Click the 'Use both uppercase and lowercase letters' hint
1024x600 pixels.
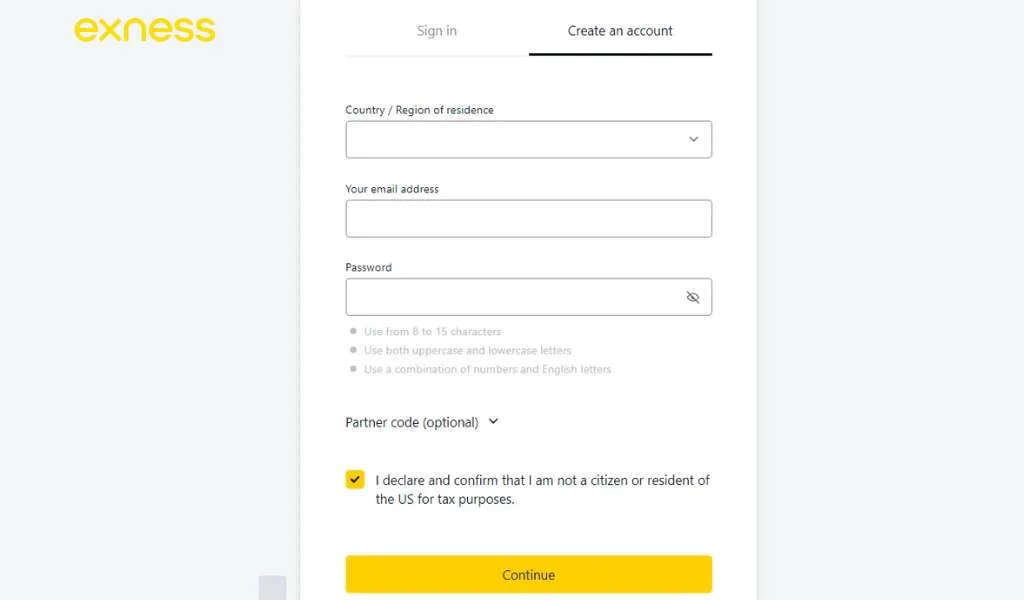[x=467, y=350]
